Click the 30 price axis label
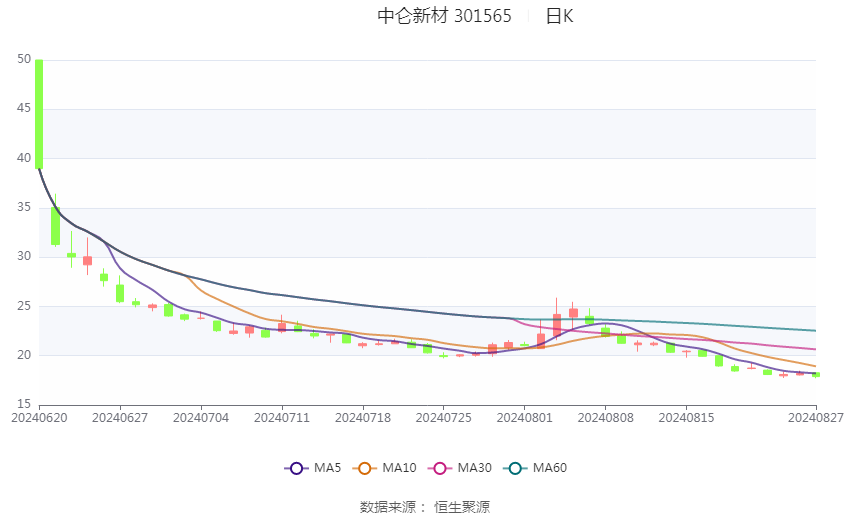850x517 pixels. [x=24, y=256]
